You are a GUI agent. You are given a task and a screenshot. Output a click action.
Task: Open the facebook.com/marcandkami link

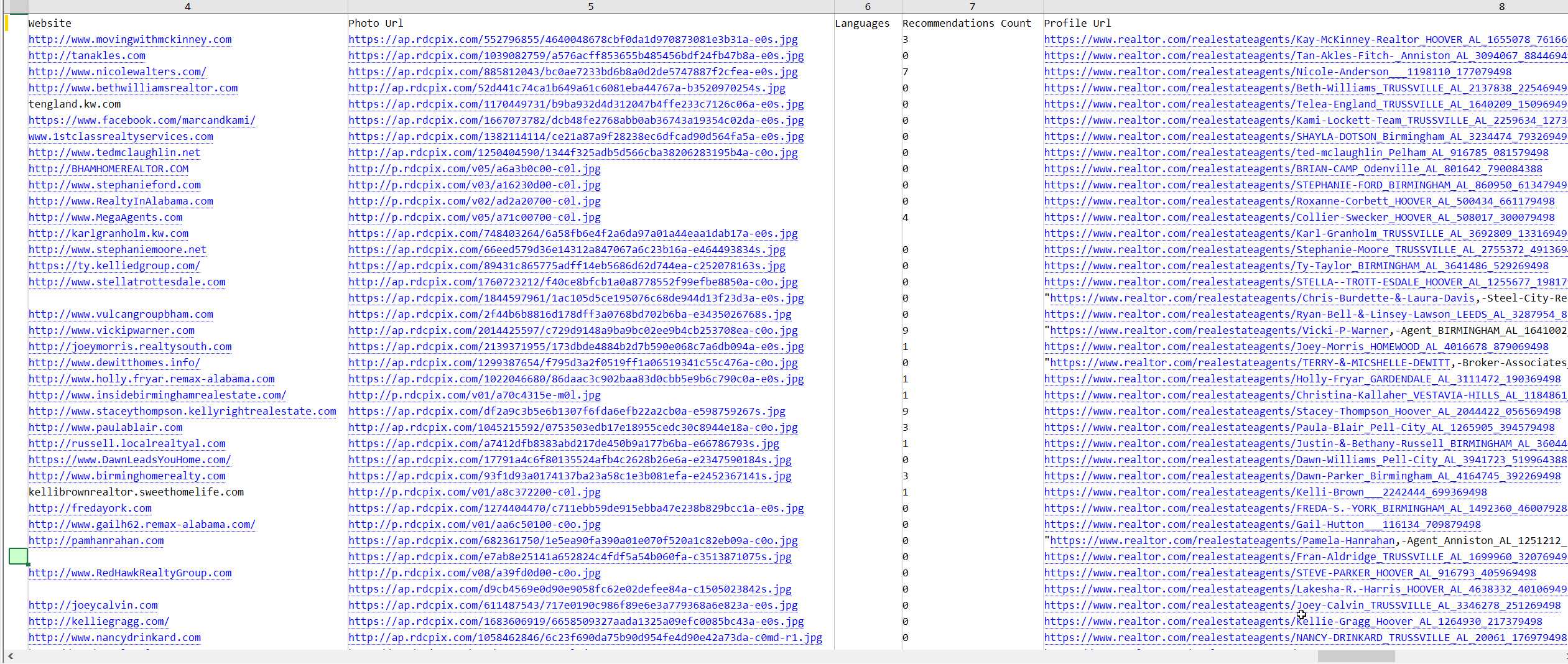pos(142,120)
